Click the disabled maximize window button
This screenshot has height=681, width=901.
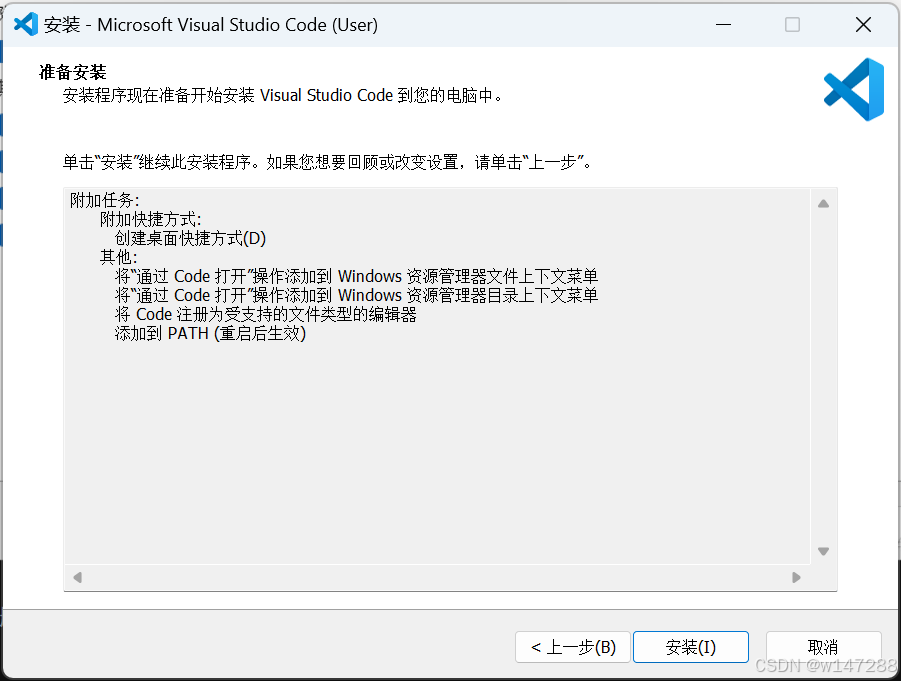[x=792, y=25]
